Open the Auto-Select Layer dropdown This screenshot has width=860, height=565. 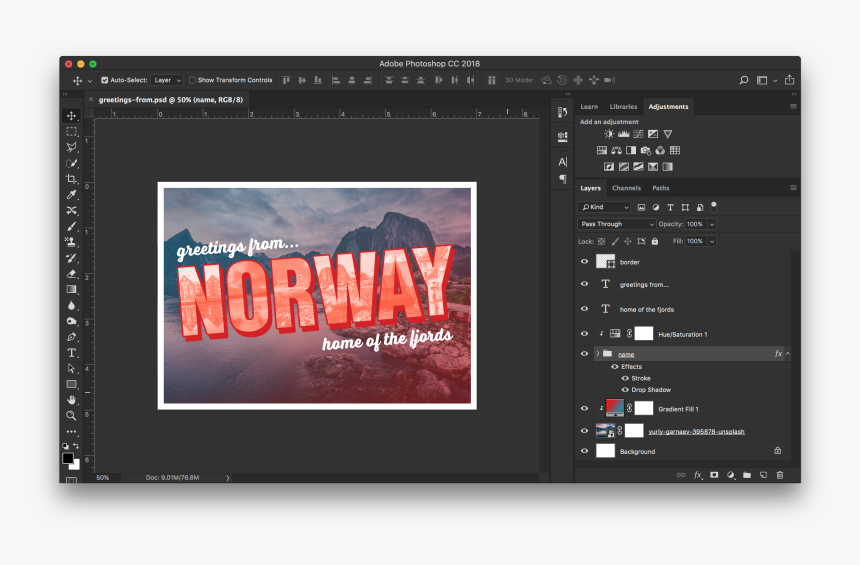167,80
